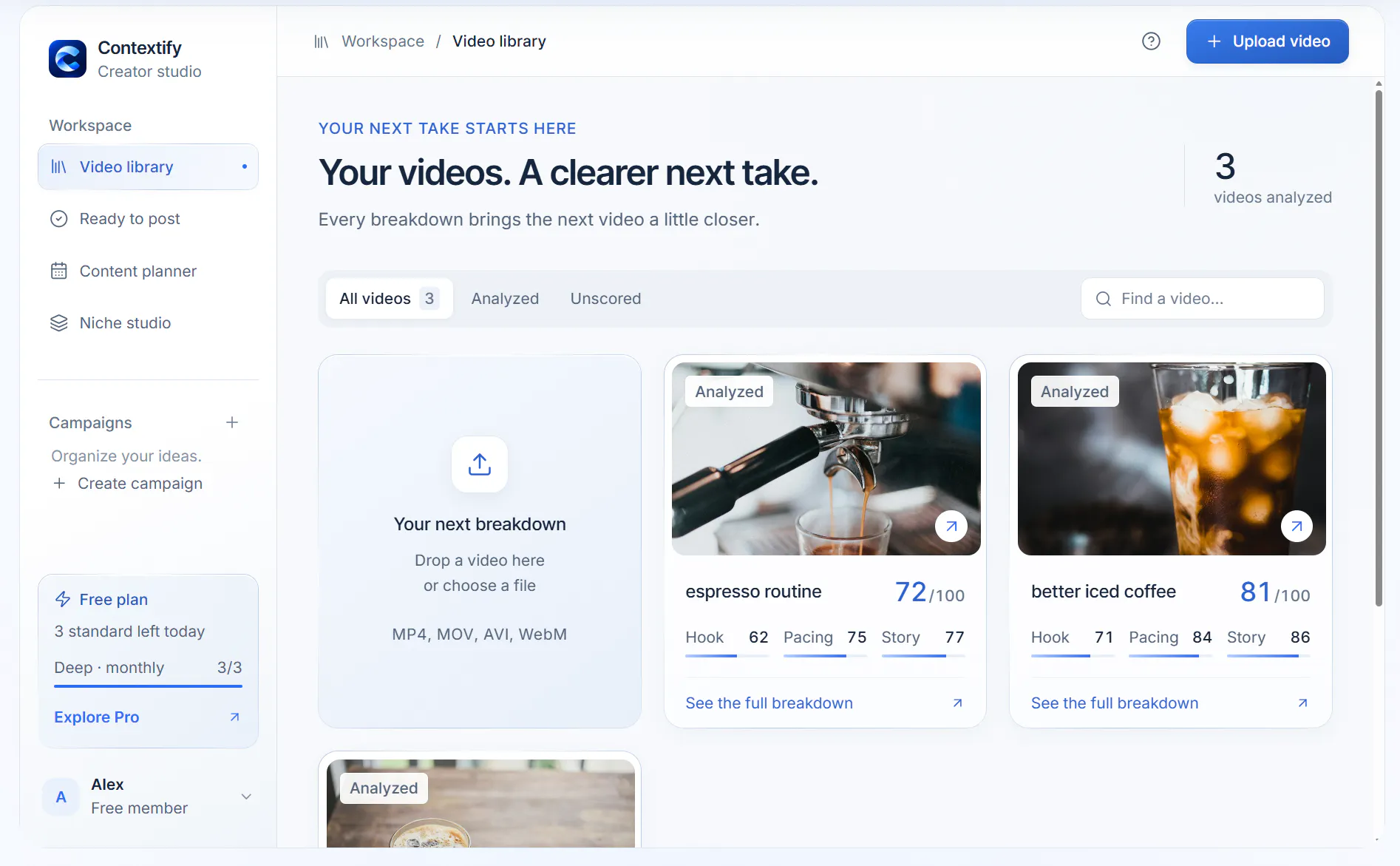Click espresso routine Hook score bar

pos(727,656)
